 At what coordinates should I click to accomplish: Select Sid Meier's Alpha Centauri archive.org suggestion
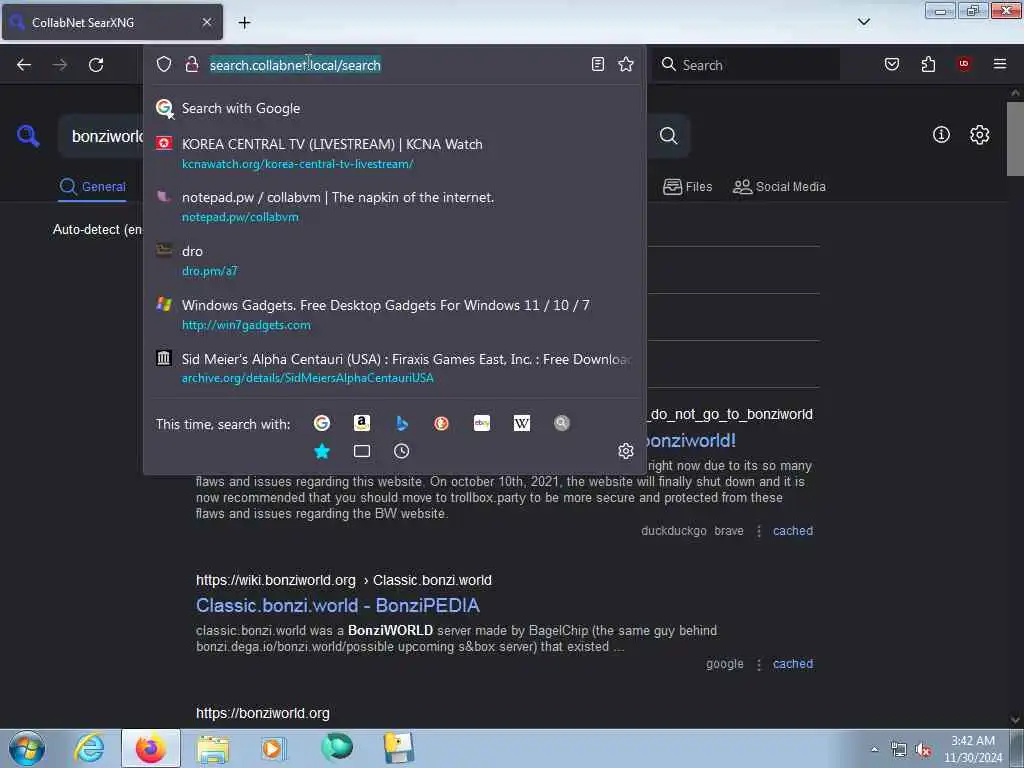[394, 368]
